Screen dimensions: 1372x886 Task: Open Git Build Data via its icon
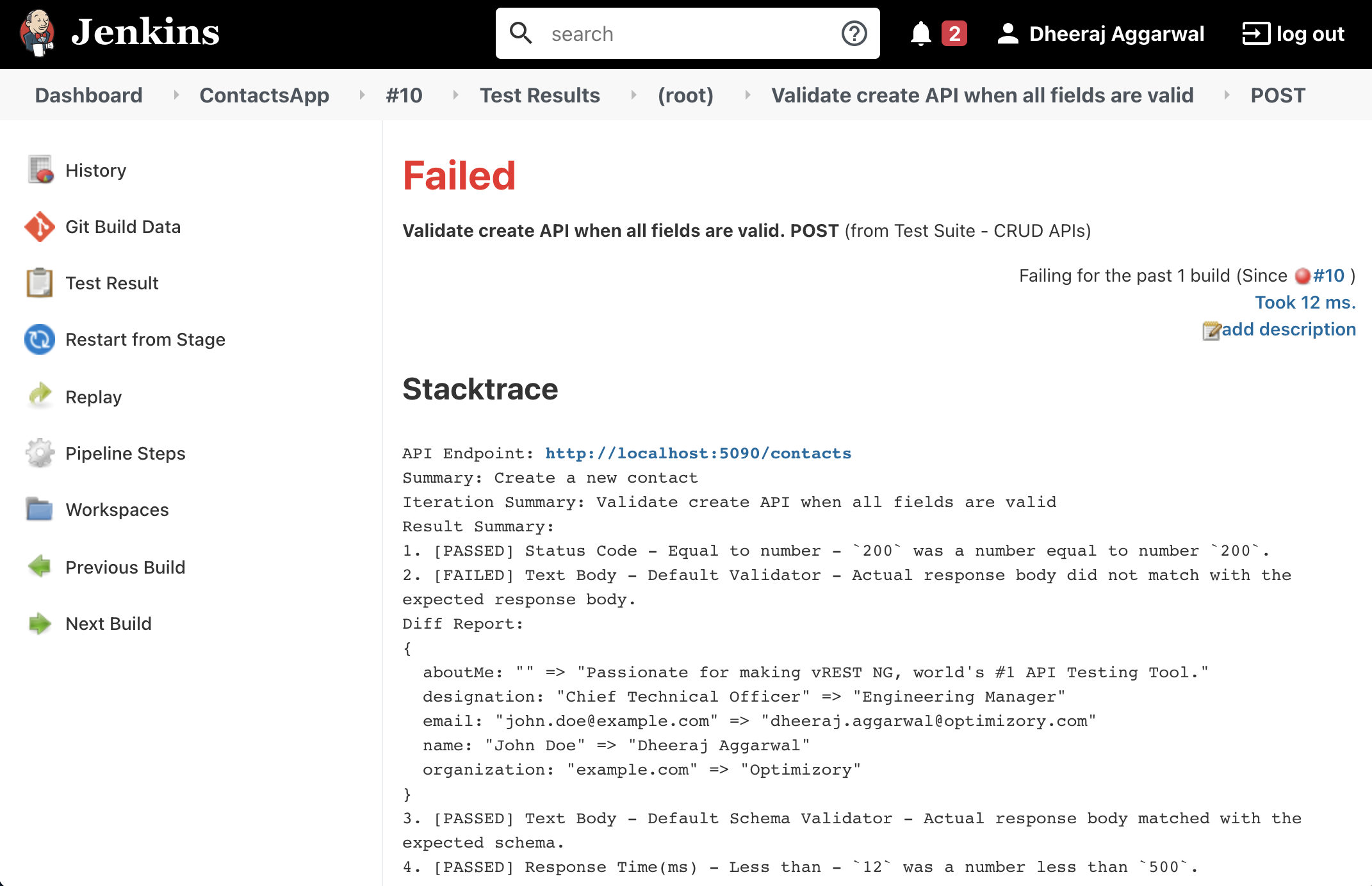pos(40,227)
